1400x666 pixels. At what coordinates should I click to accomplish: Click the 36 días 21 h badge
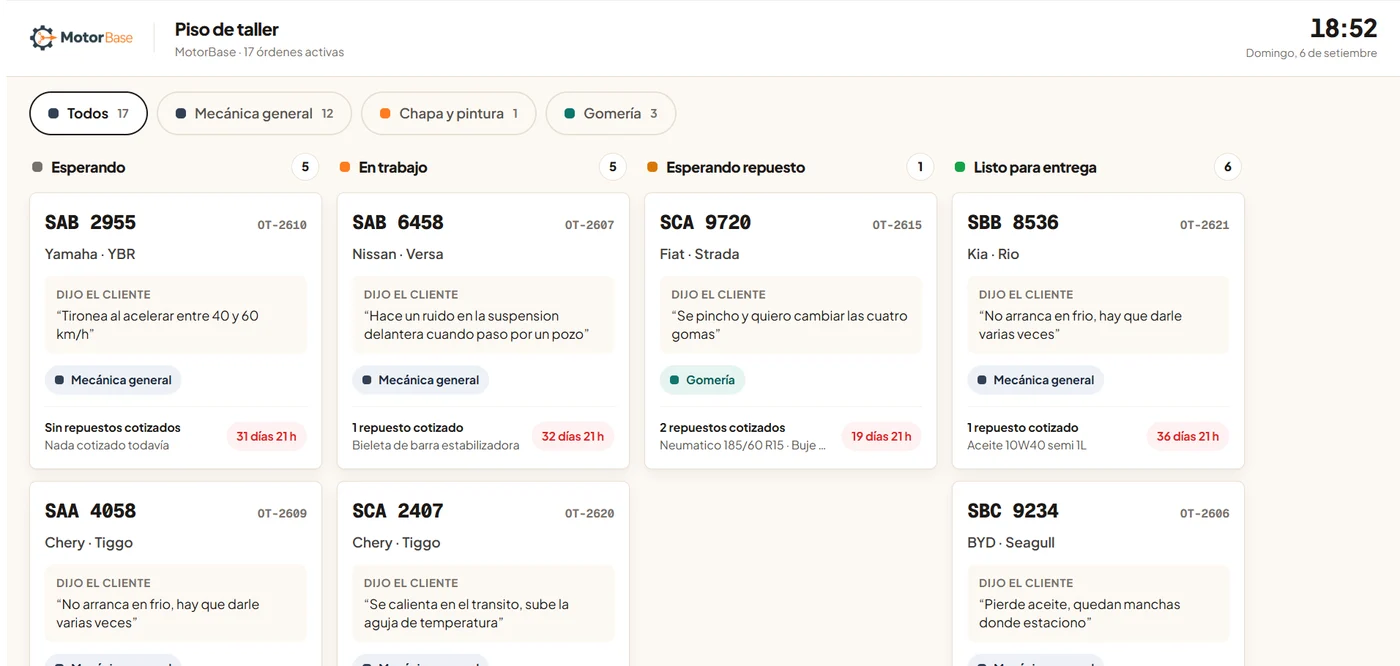(x=1188, y=436)
